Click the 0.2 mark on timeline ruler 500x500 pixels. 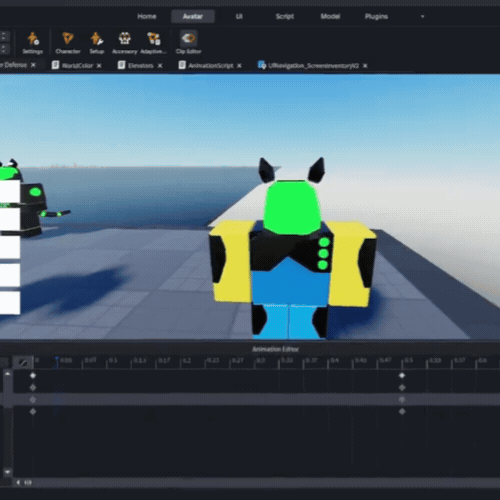point(186,361)
